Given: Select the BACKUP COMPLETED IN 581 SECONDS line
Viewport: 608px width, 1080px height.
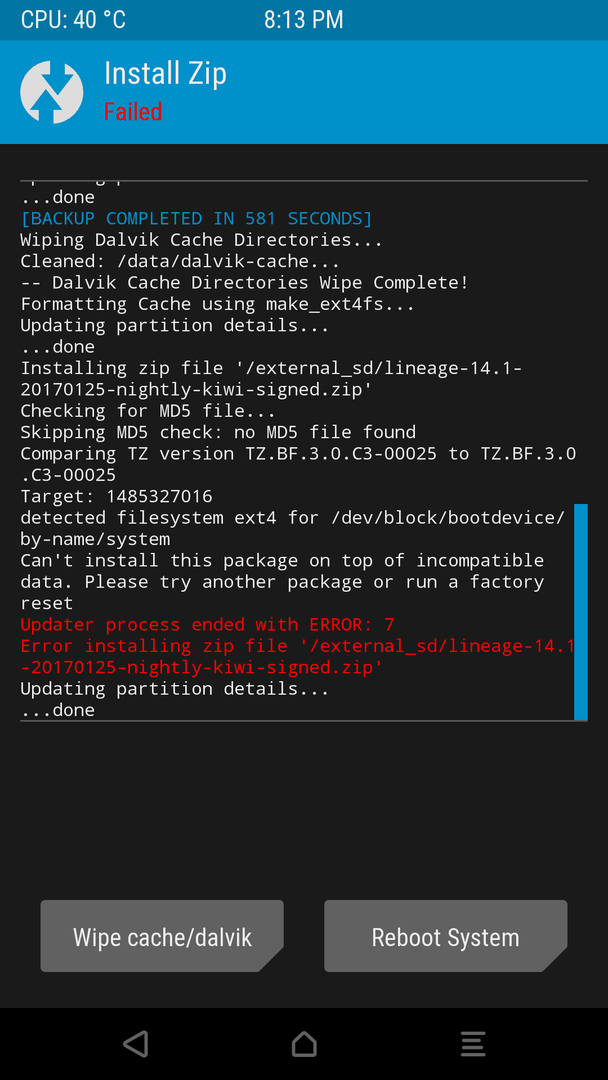Looking at the screenshot, I should pyautogui.click(x=196, y=218).
